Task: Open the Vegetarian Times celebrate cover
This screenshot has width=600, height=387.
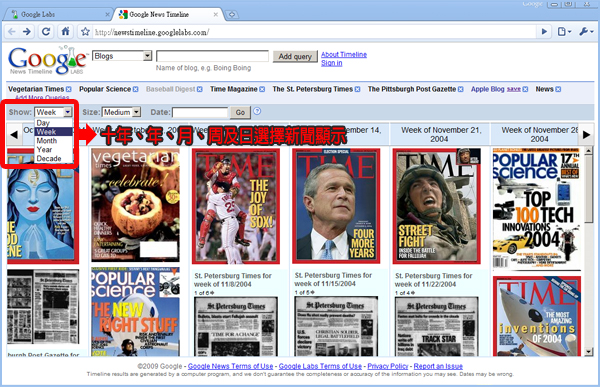Action: (x=135, y=205)
